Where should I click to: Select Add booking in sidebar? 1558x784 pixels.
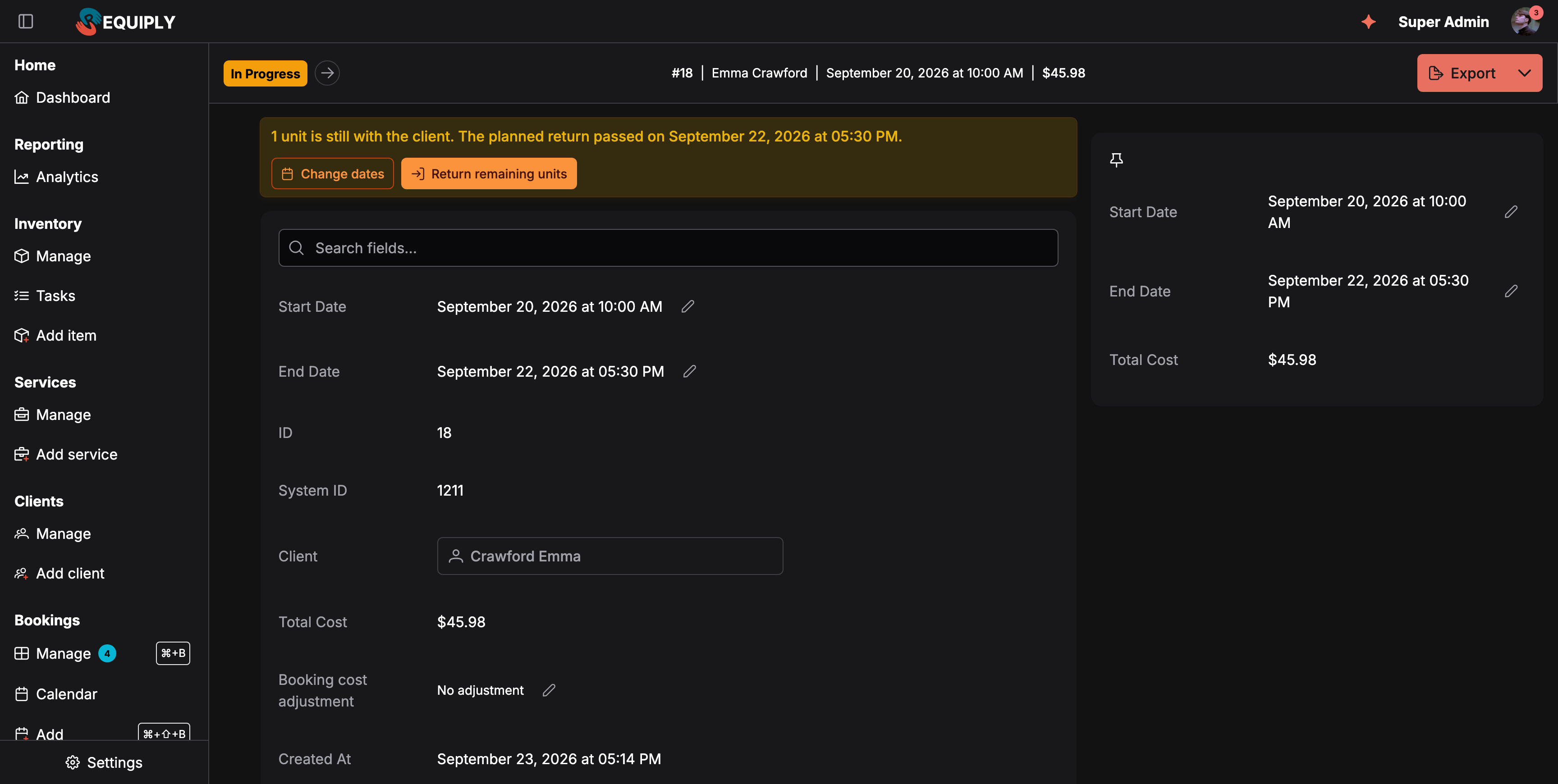click(39, 734)
